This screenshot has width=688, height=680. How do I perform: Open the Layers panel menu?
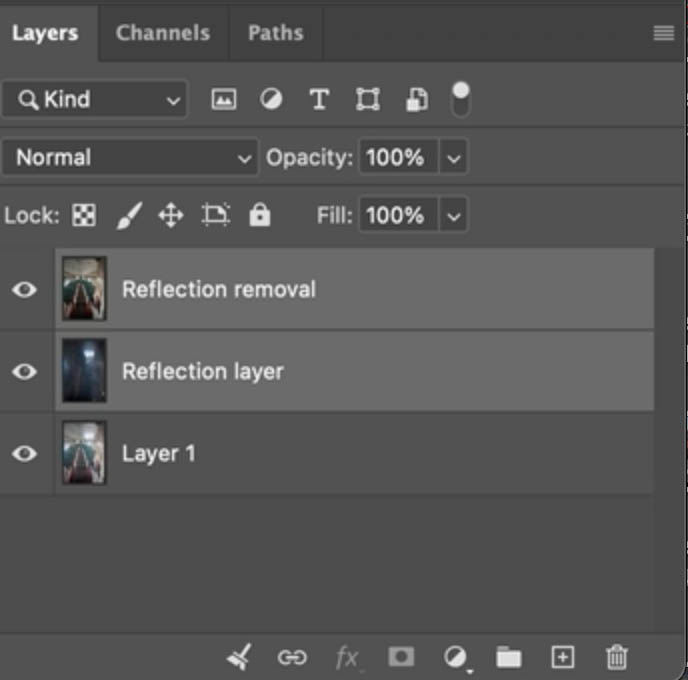(x=663, y=33)
